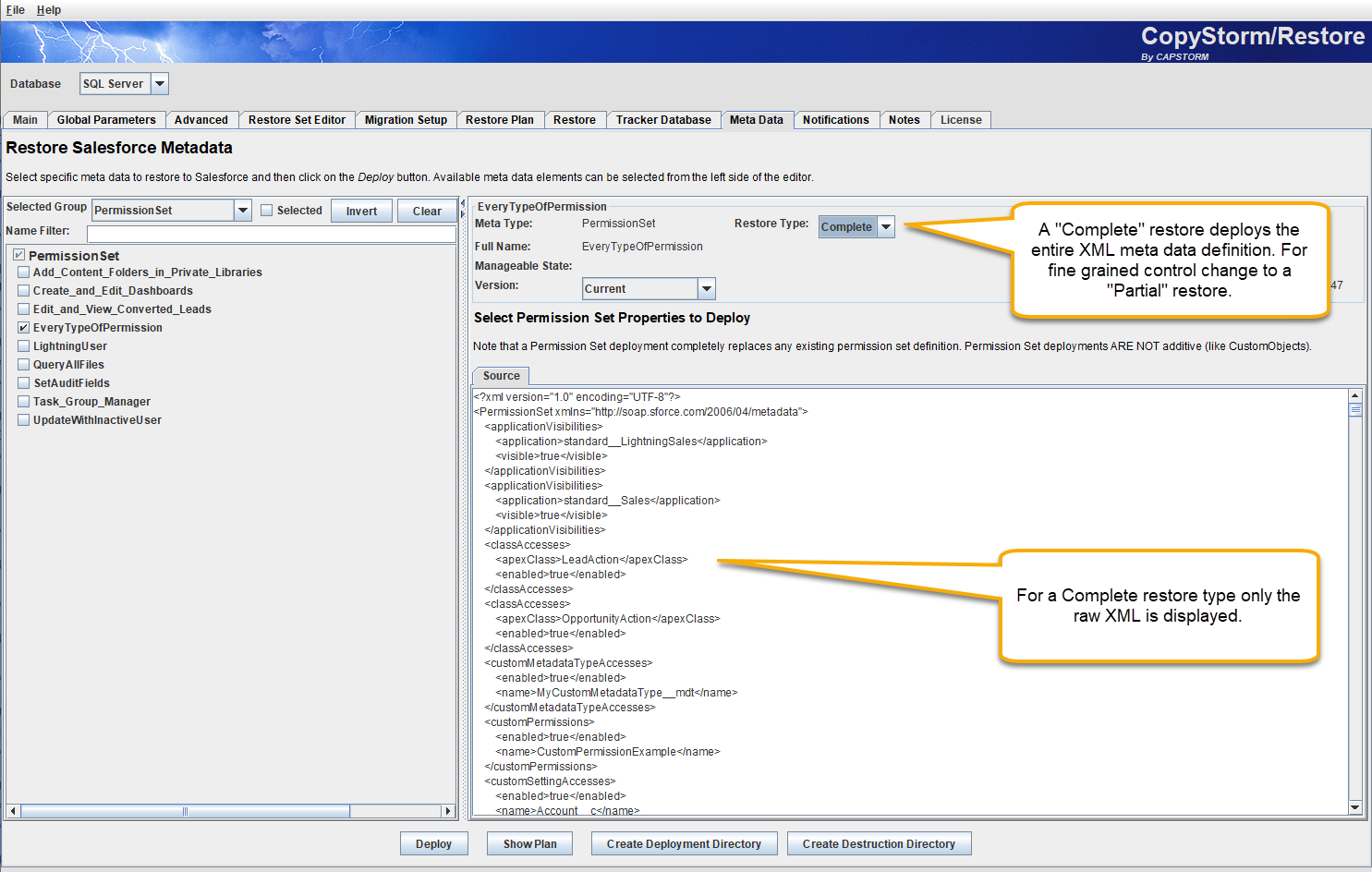Image resolution: width=1372 pixels, height=872 pixels.
Task: Open the Version Current dropdown
Action: (707, 289)
